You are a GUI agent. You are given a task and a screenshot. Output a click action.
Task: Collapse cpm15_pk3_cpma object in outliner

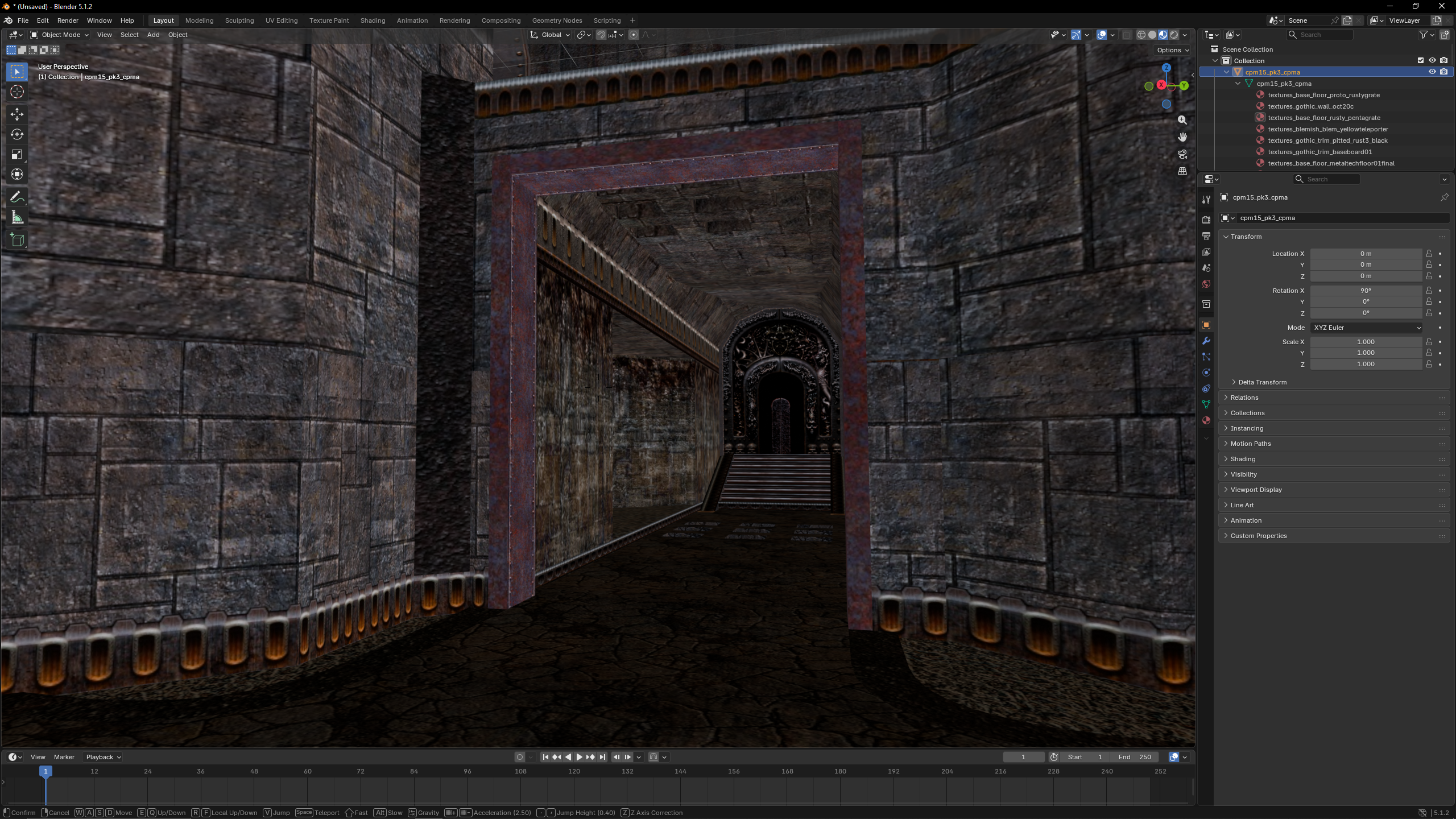click(x=1227, y=72)
